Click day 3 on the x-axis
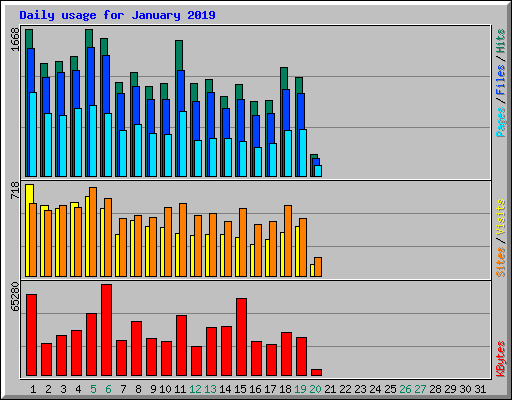Viewport: 512px width, 400px height. click(63, 389)
